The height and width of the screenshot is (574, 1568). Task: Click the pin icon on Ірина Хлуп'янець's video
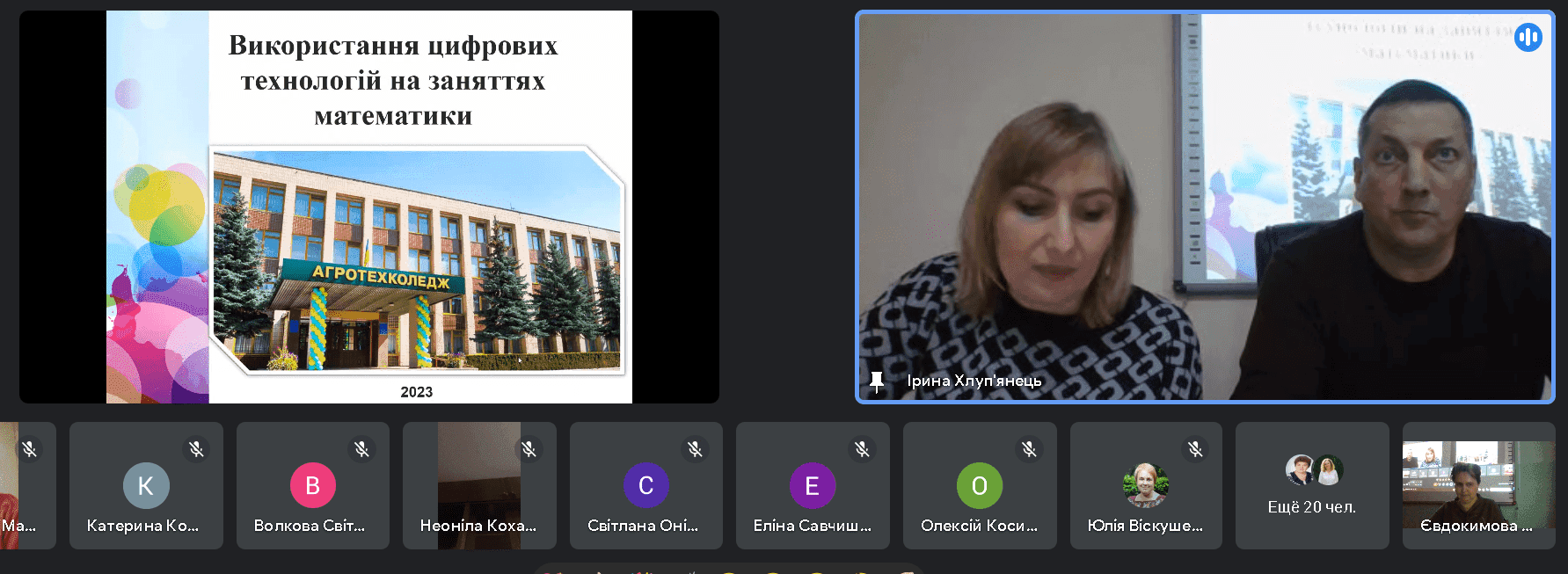click(876, 381)
